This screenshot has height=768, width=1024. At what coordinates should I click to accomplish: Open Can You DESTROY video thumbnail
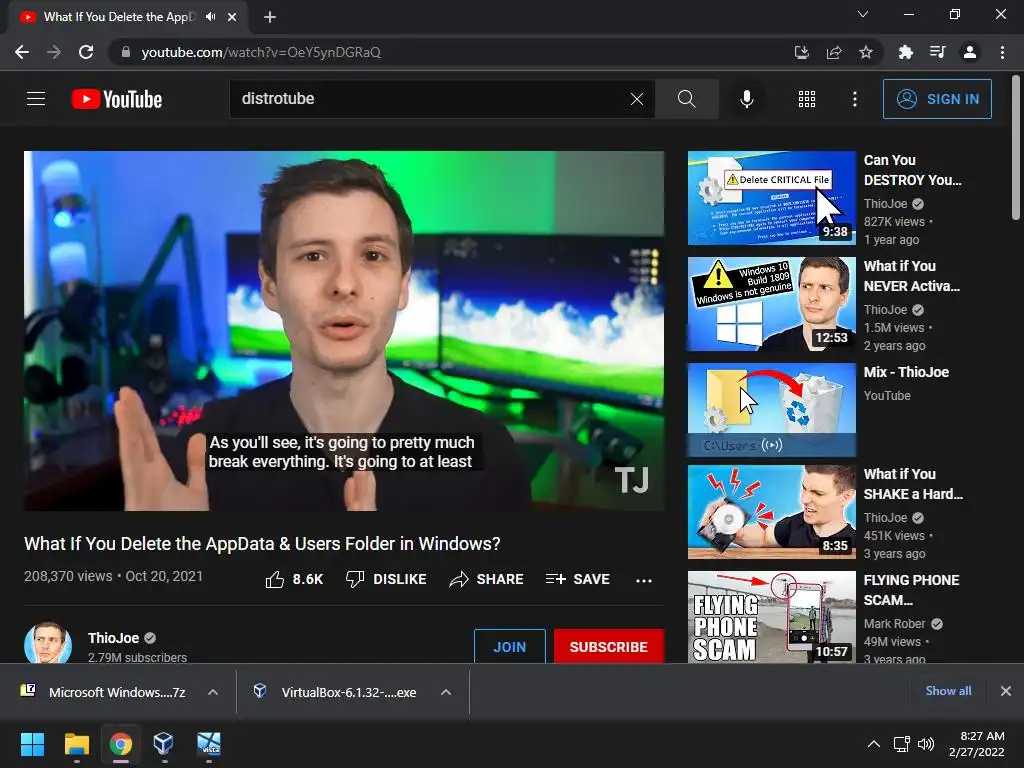pyautogui.click(x=772, y=198)
